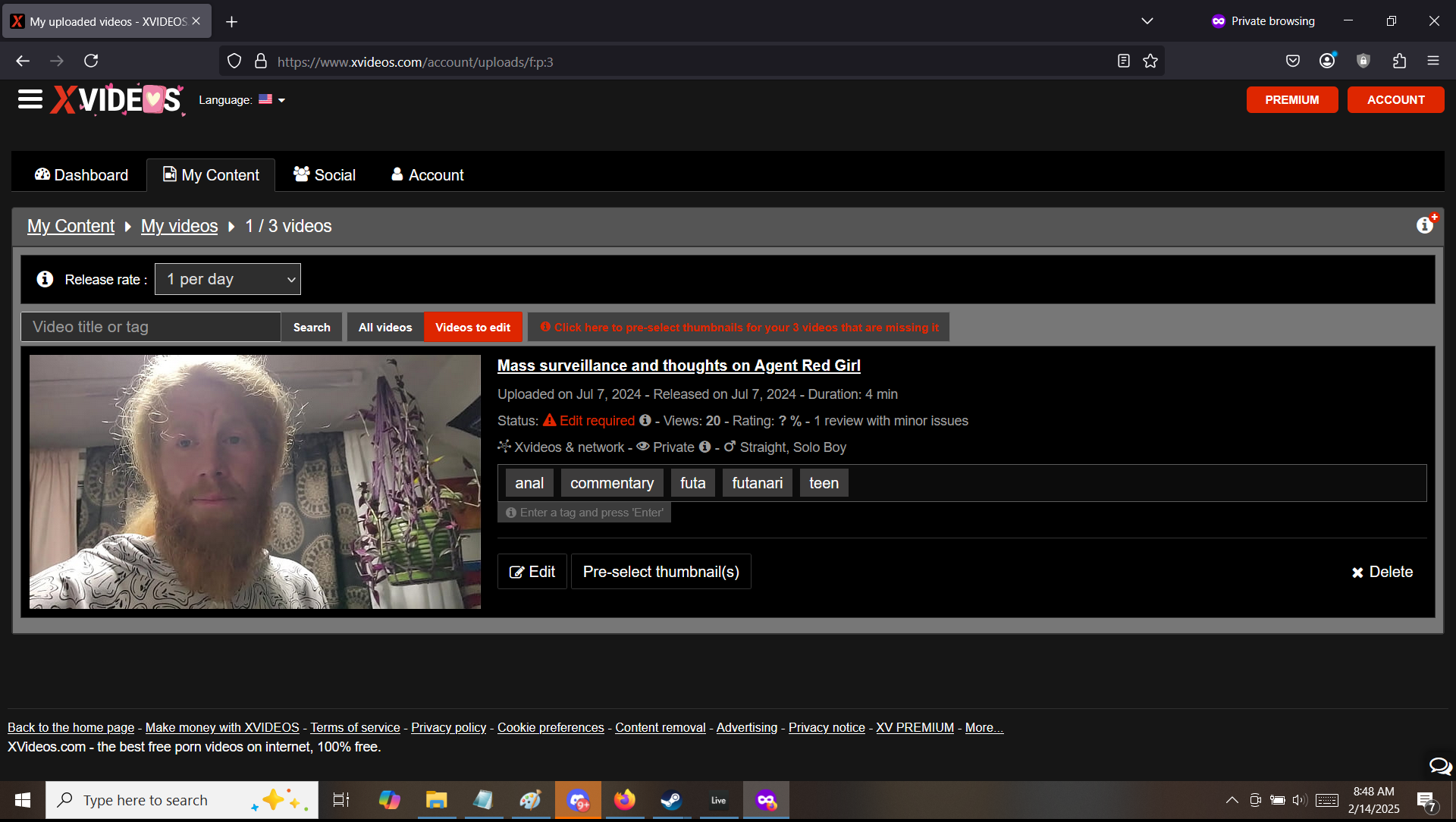Focus the Video title or tag field
The height and width of the screenshot is (822, 1456).
coord(151,327)
